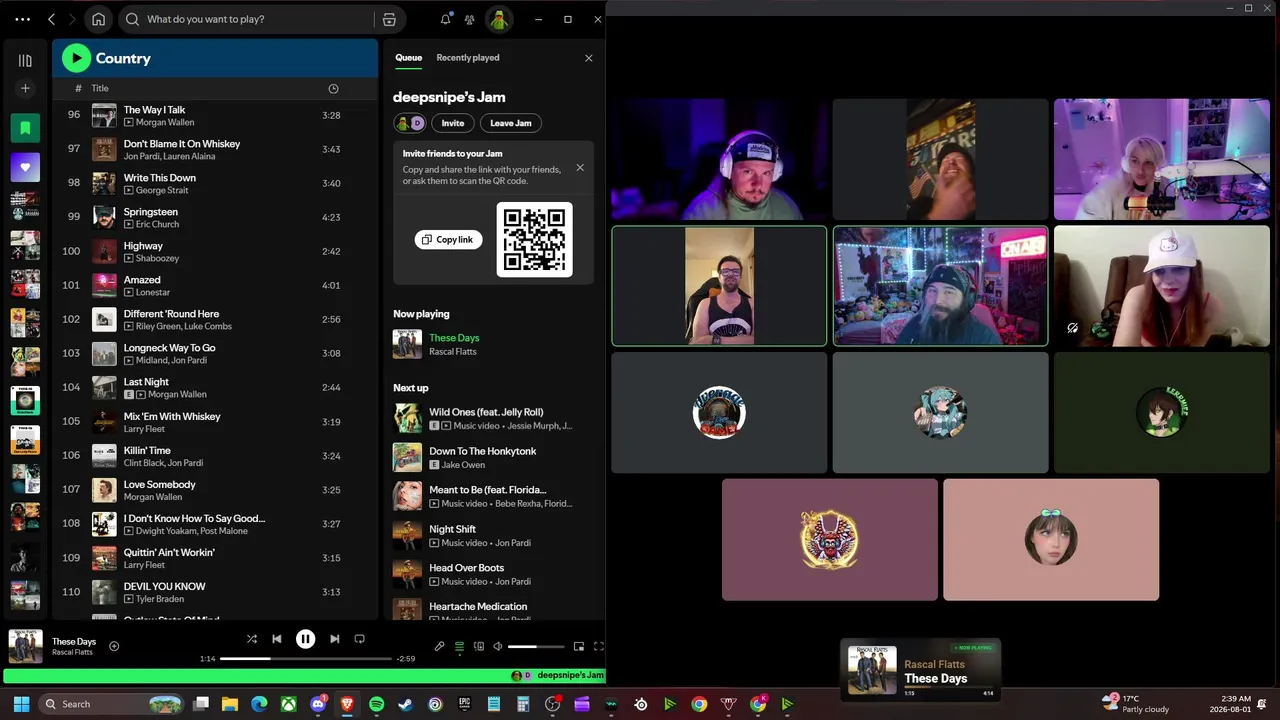Select the track 'Don't Blame It On Whiskey'

(182, 144)
